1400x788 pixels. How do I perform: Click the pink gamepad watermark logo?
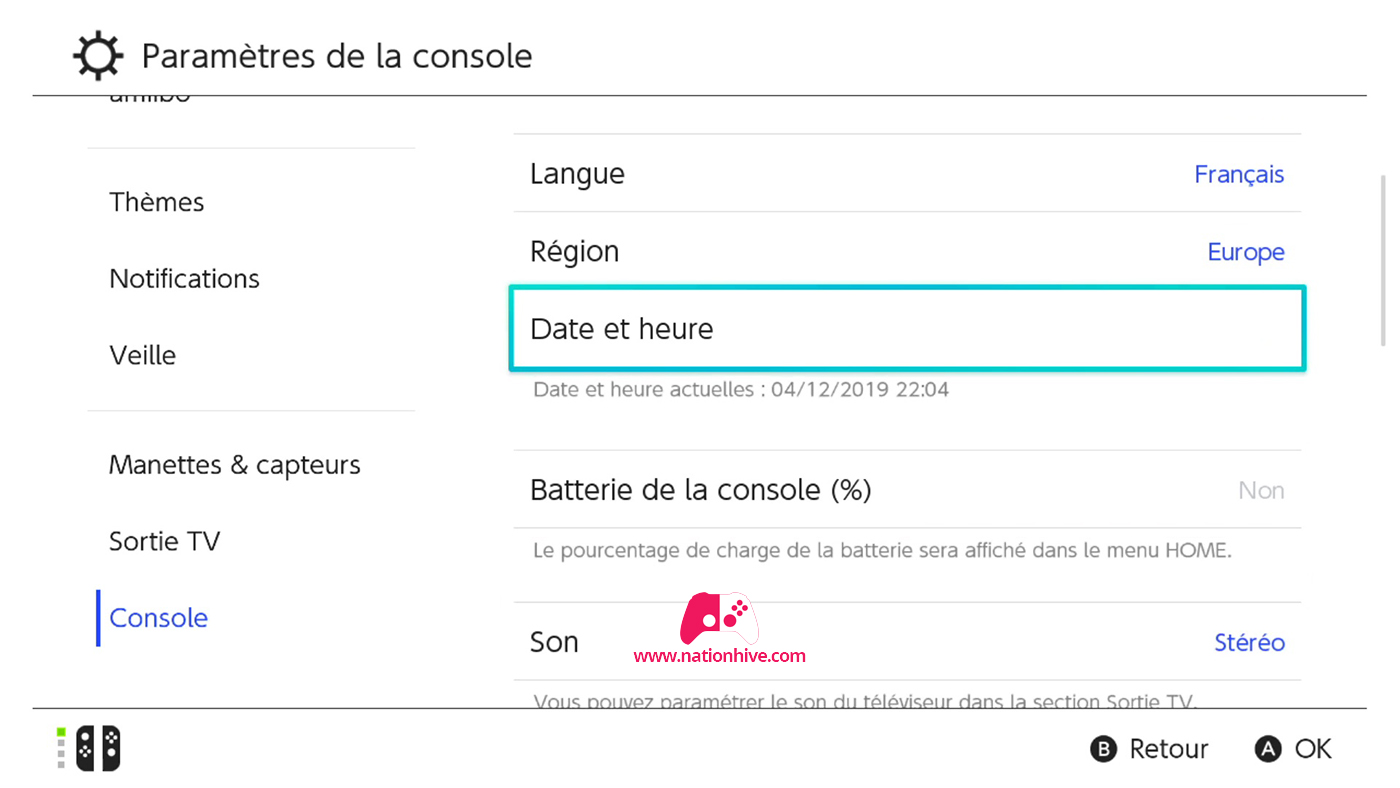coord(719,618)
